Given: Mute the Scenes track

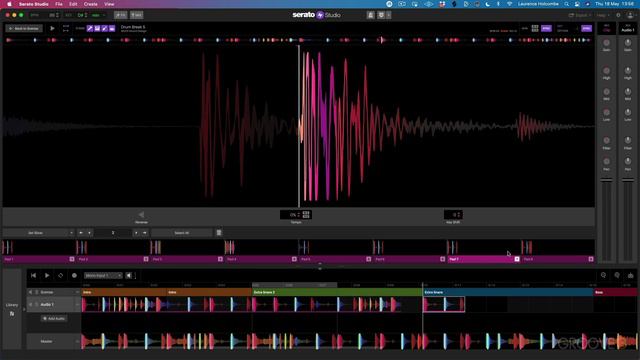Looking at the screenshot, I should tap(30, 292).
